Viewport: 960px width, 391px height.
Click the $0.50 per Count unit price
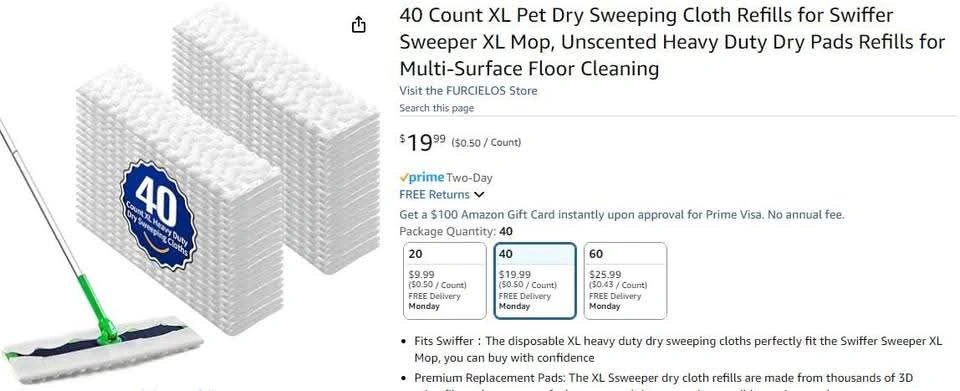click(x=486, y=143)
